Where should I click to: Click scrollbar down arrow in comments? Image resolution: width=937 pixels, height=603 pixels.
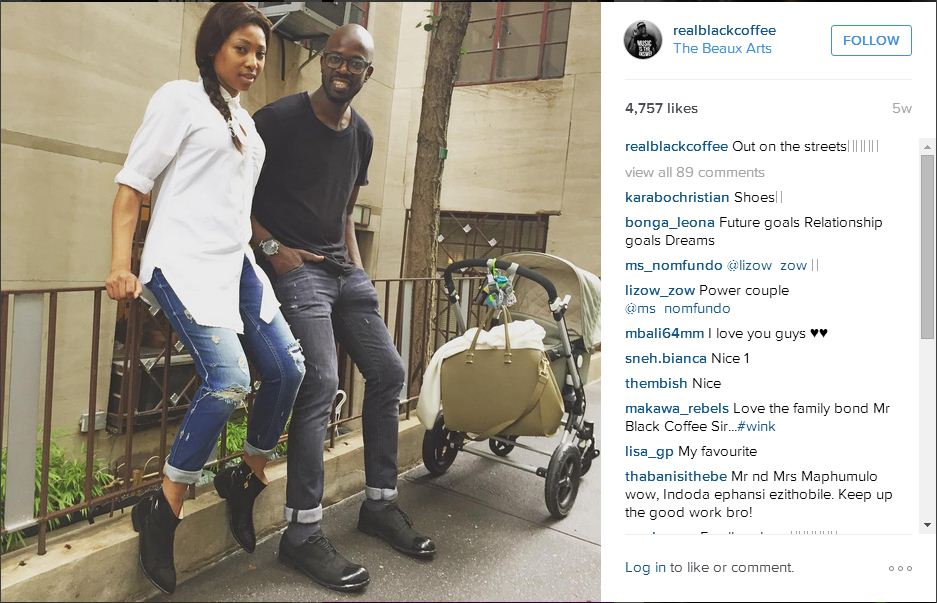pyautogui.click(x=927, y=525)
